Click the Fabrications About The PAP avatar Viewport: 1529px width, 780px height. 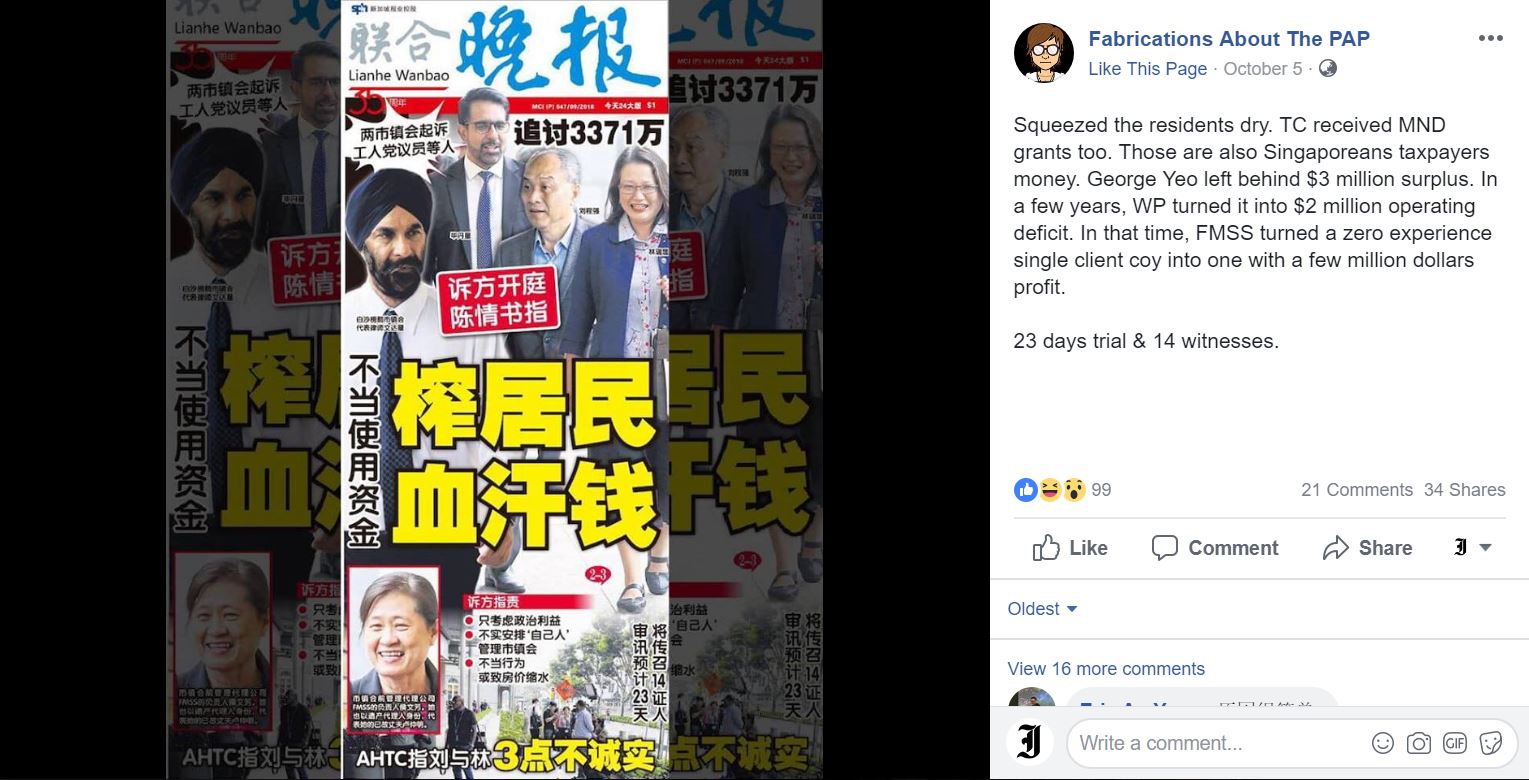click(1043, 53)
